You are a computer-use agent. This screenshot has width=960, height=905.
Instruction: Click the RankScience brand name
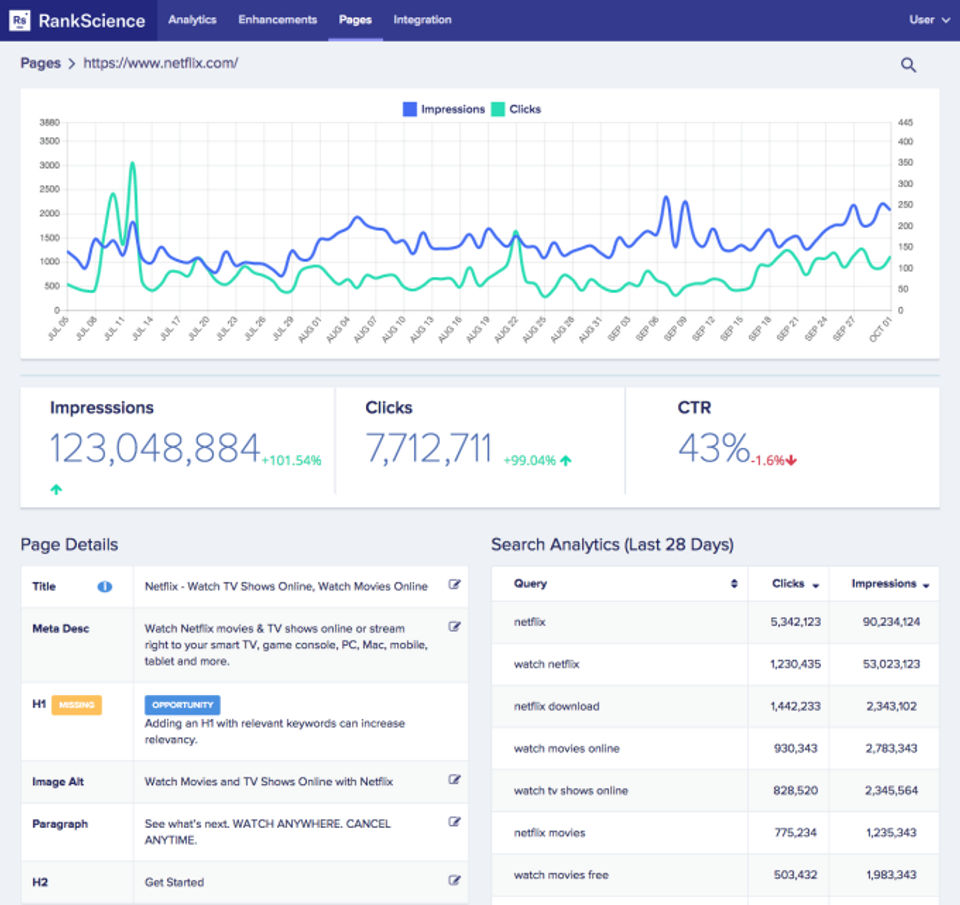coord(92,21)
